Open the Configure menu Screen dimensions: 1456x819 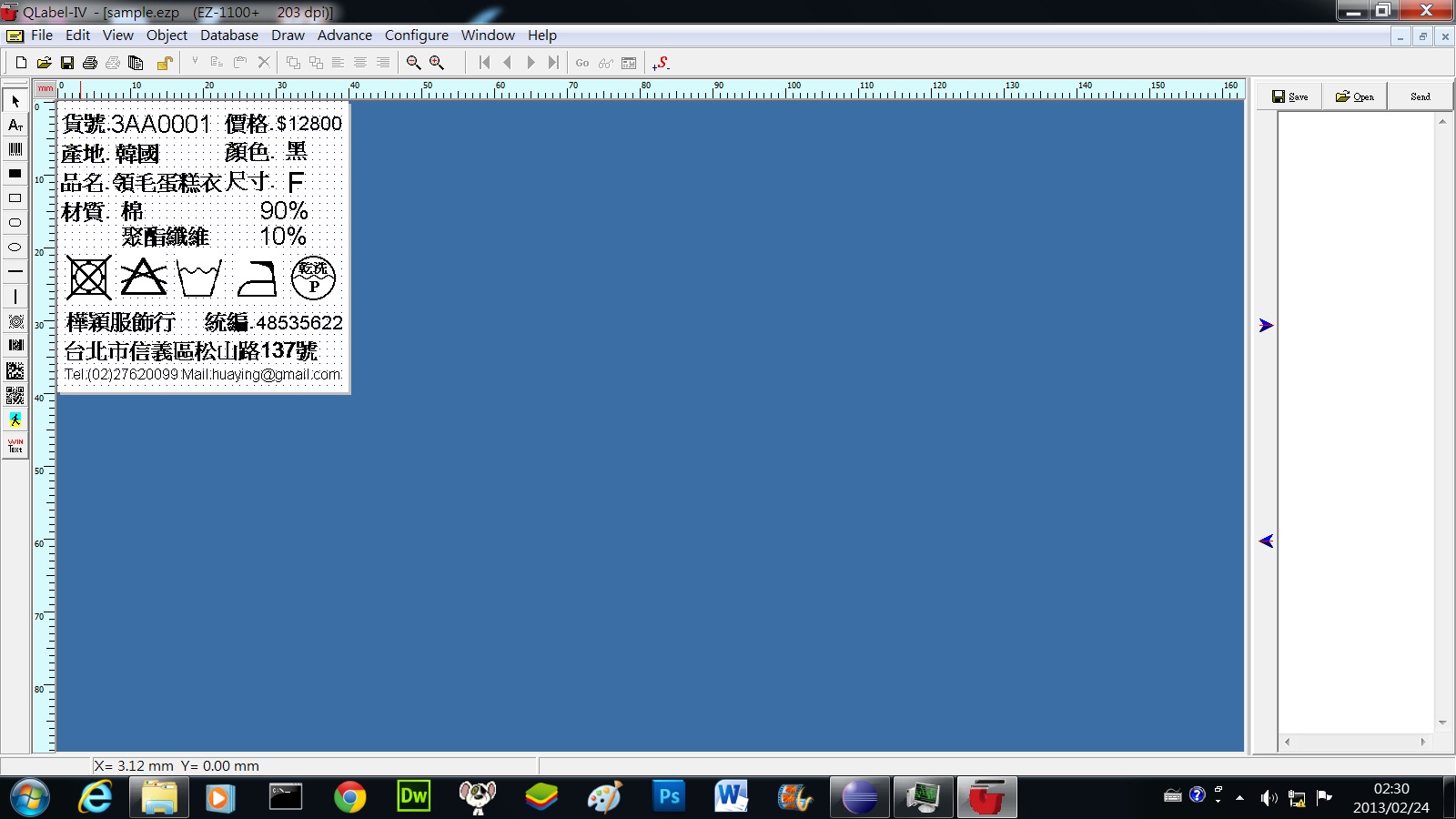point(416,35)
